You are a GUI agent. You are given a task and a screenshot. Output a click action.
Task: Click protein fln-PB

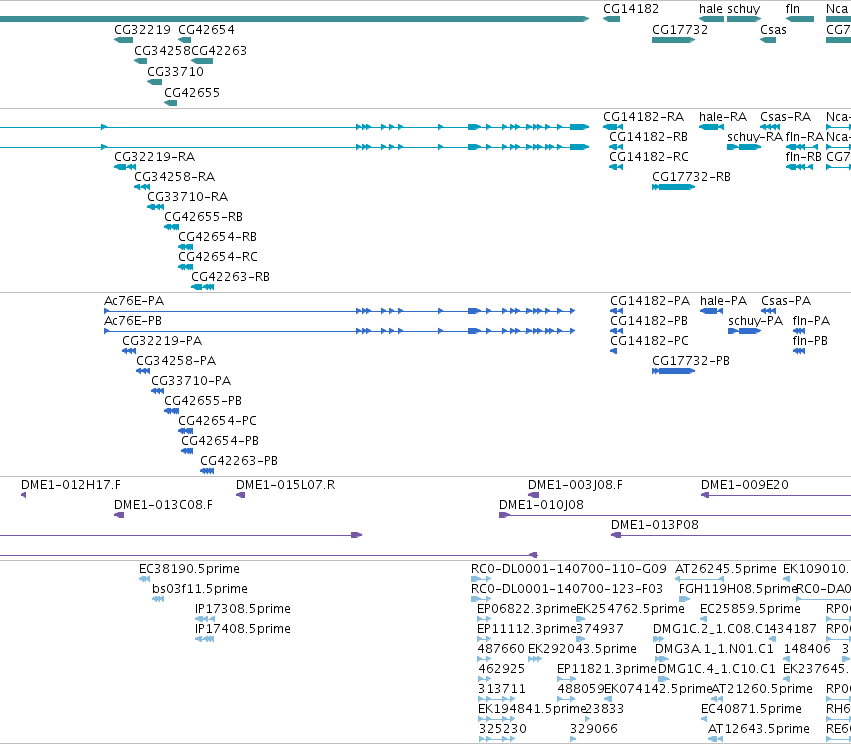(810, 341)
